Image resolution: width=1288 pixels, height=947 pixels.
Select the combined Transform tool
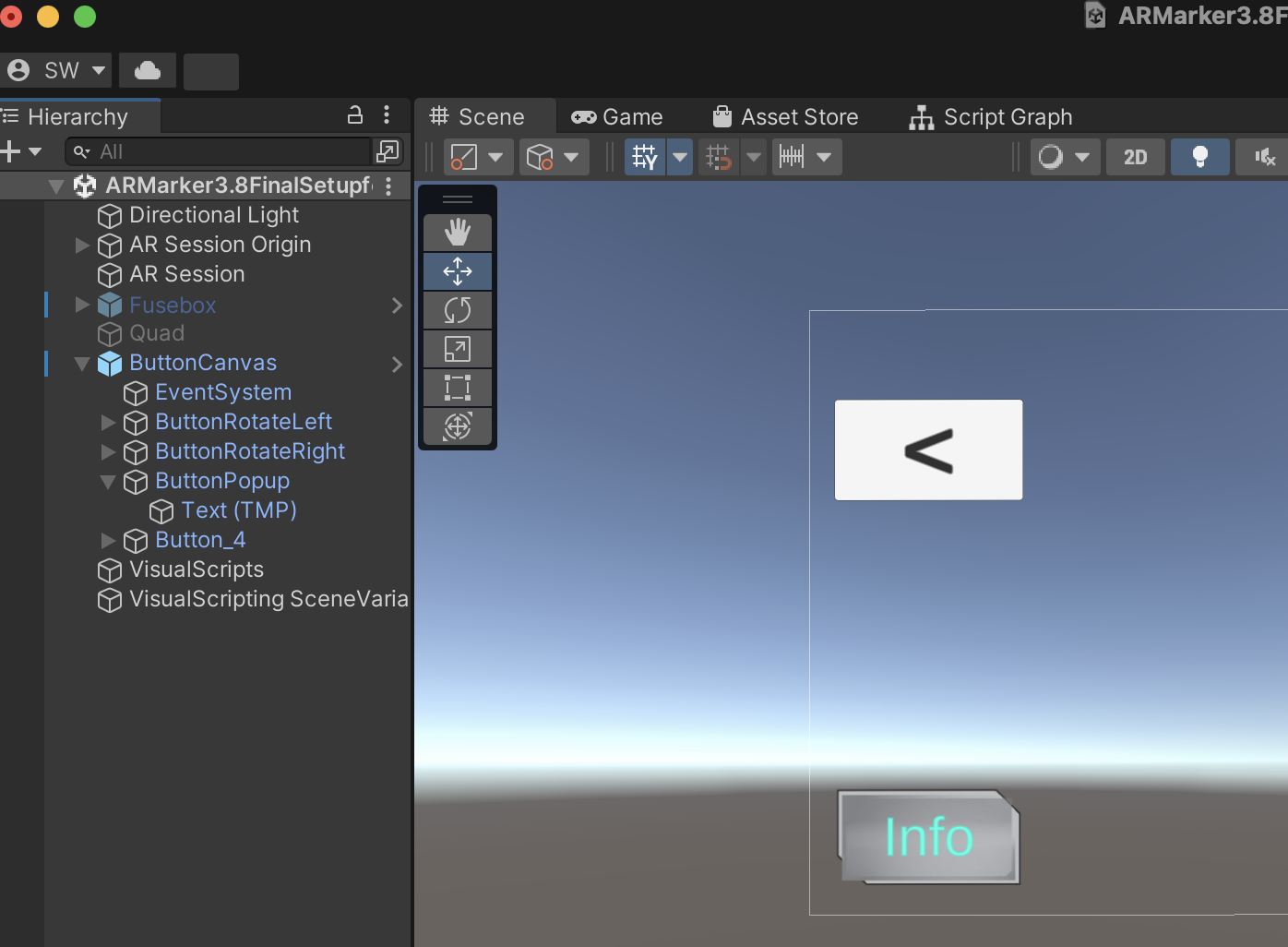(458, 426)
